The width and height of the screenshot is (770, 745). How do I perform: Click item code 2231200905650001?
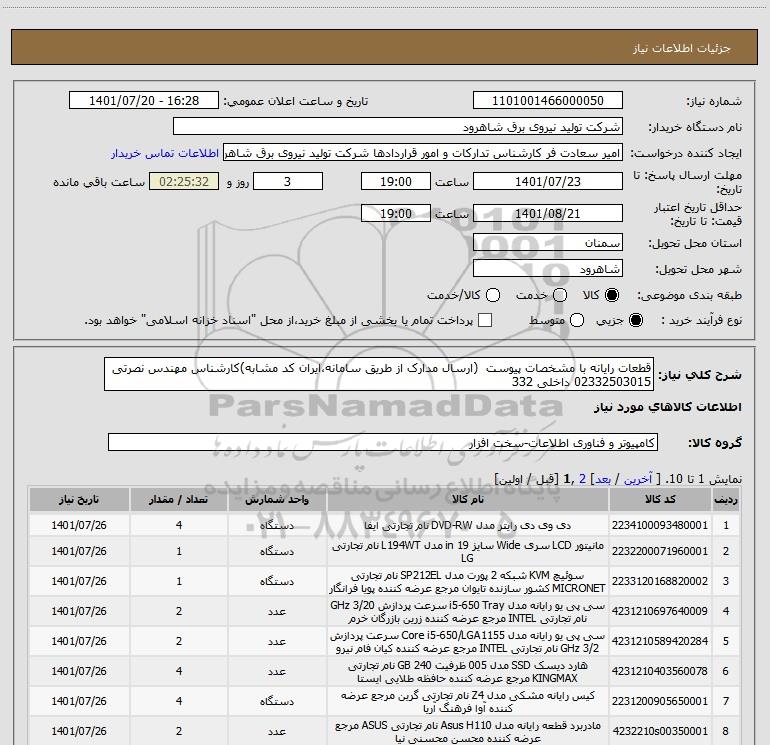coord(660,701)
